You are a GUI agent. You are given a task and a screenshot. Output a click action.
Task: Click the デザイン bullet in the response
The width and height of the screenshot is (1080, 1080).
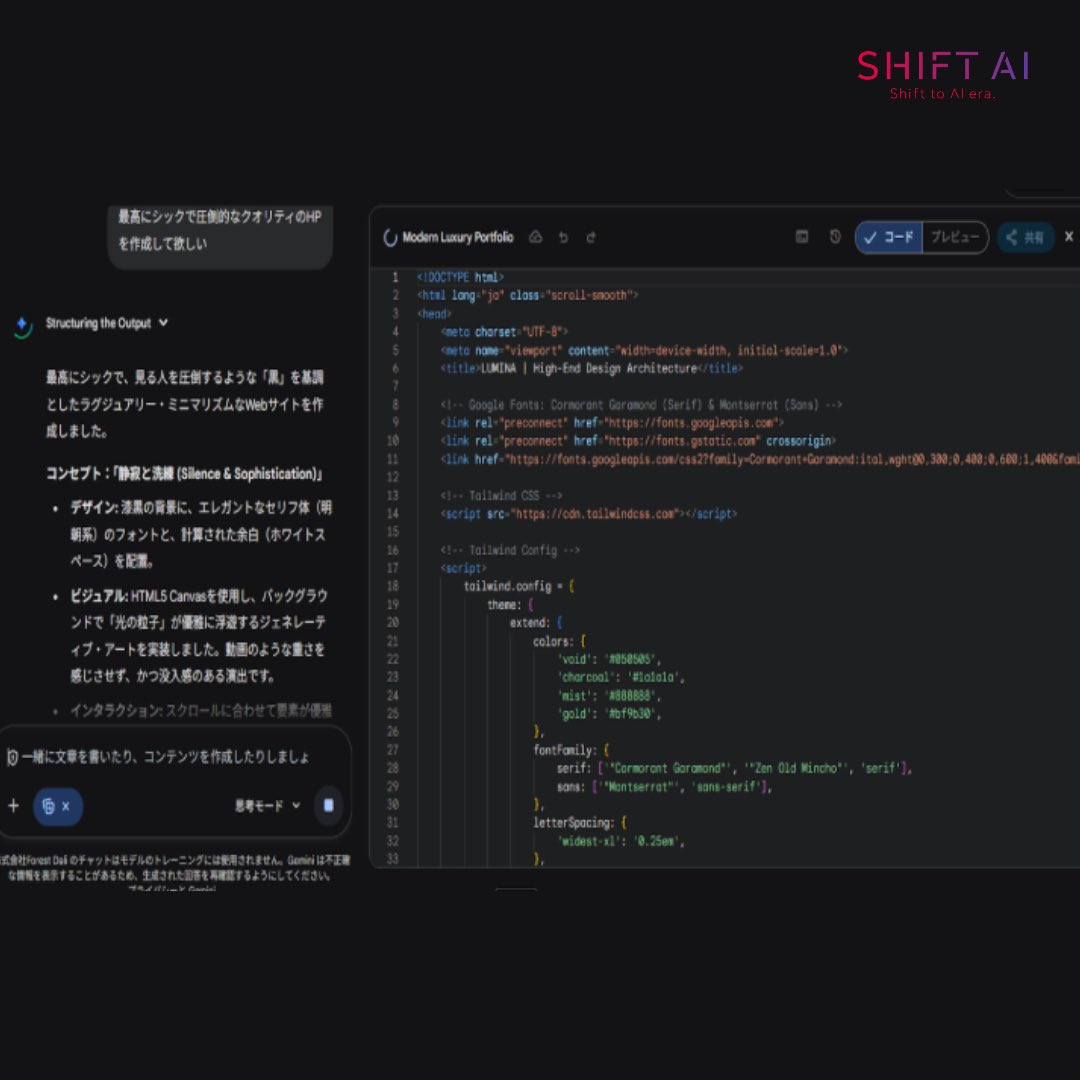200,534
